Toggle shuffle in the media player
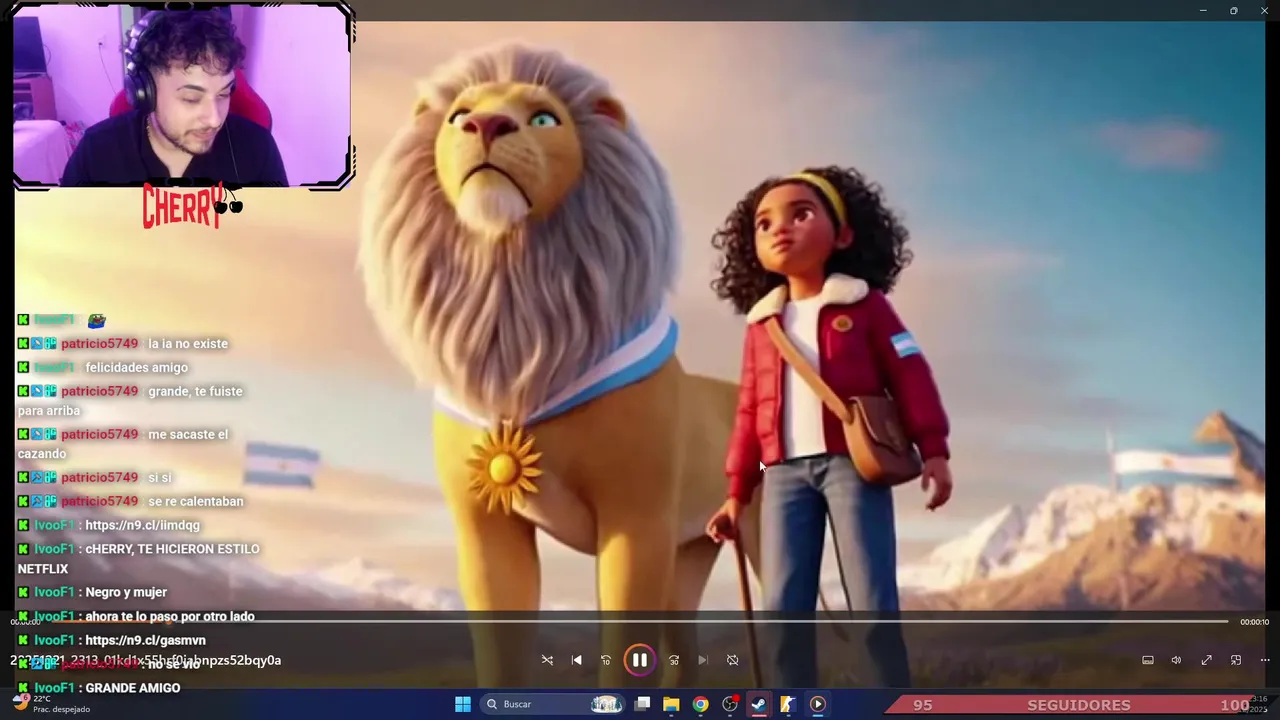 pyautogui.click(x=547, y=660)
